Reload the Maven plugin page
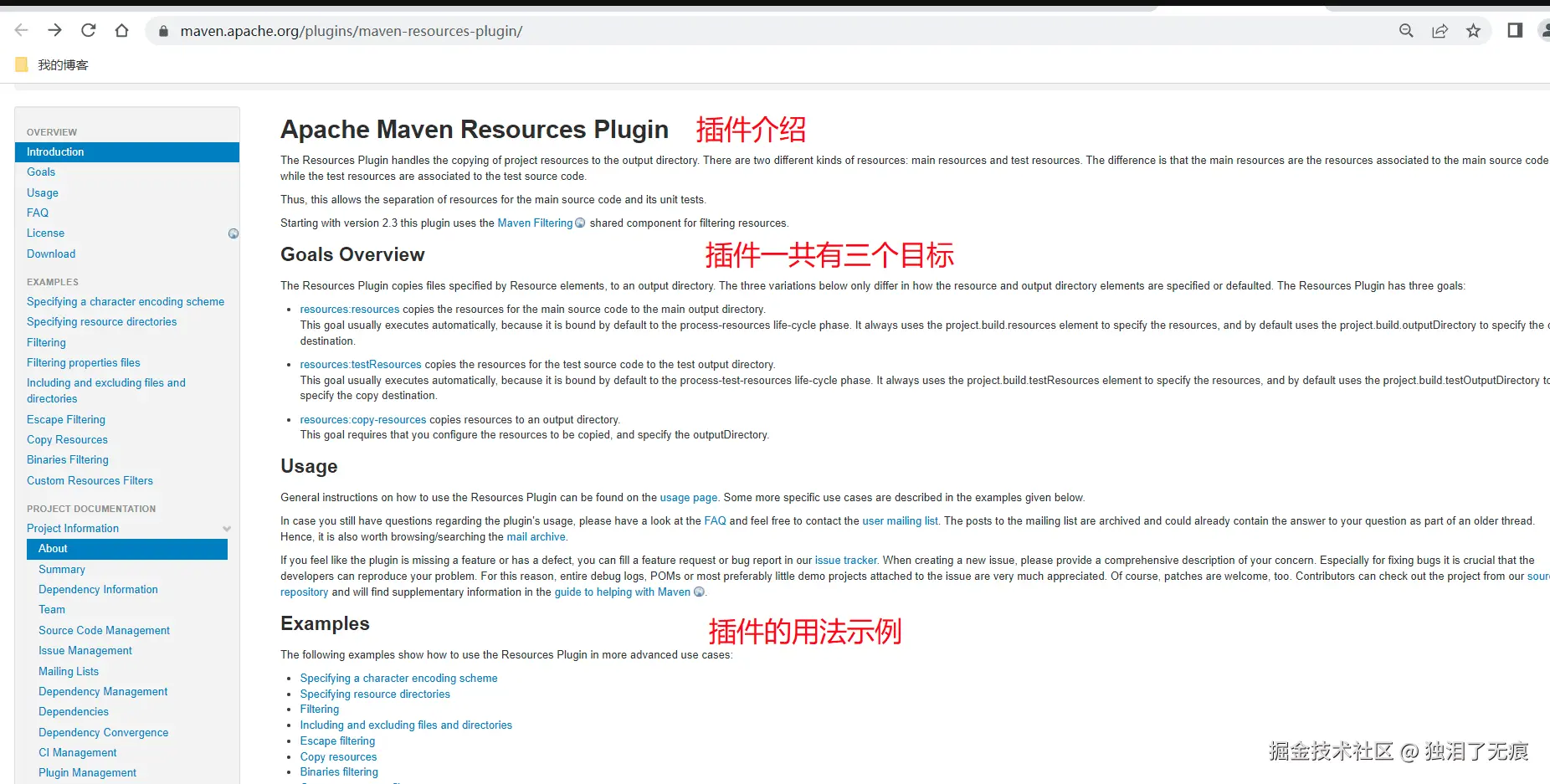Screen dimensions: 1550x784 tap(89, 31)
